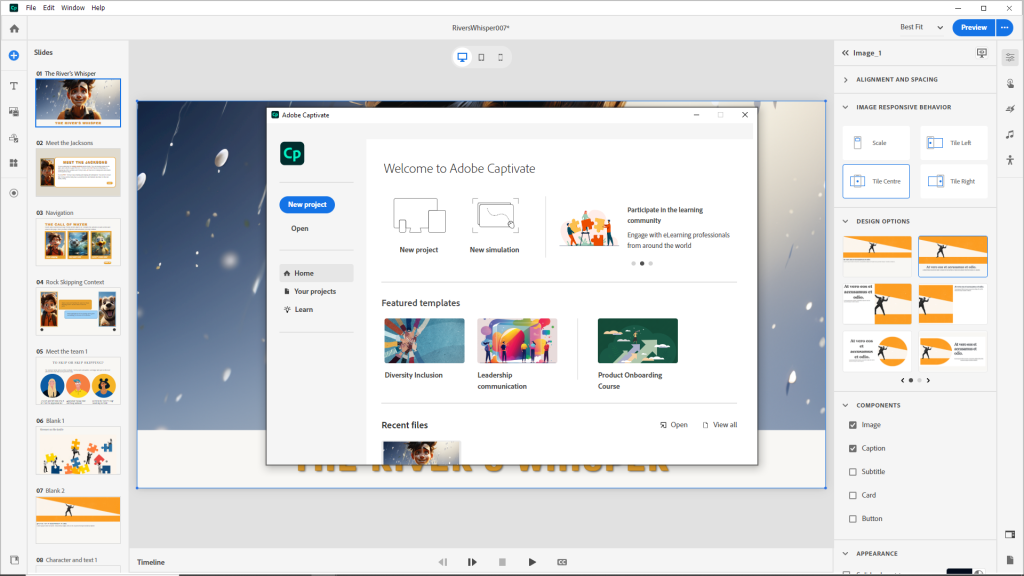Click the New simulation icon

pos(494,216)
